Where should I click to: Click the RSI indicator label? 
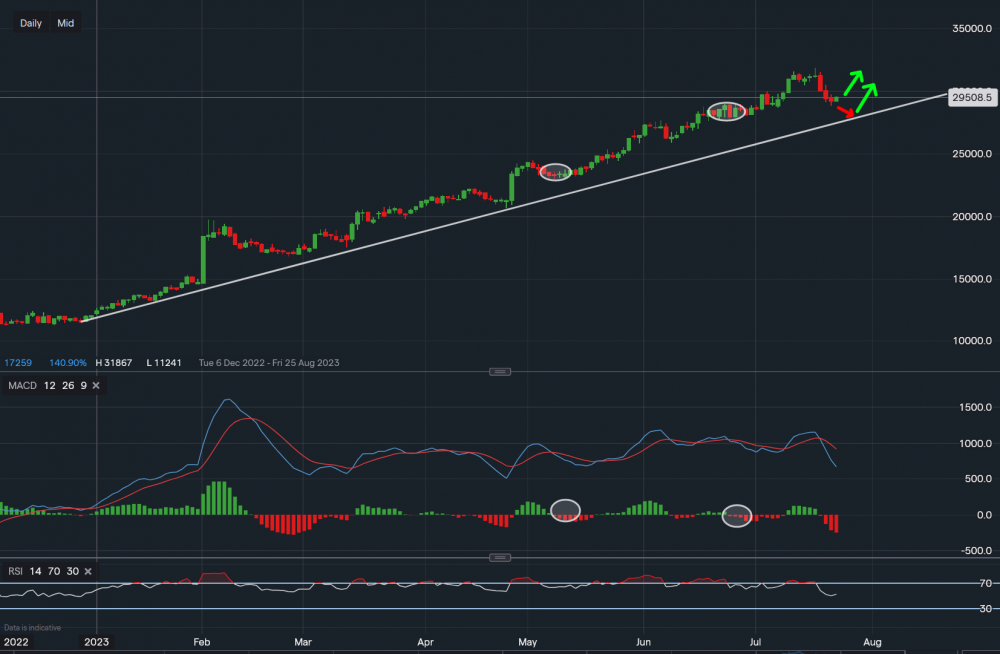16,571
